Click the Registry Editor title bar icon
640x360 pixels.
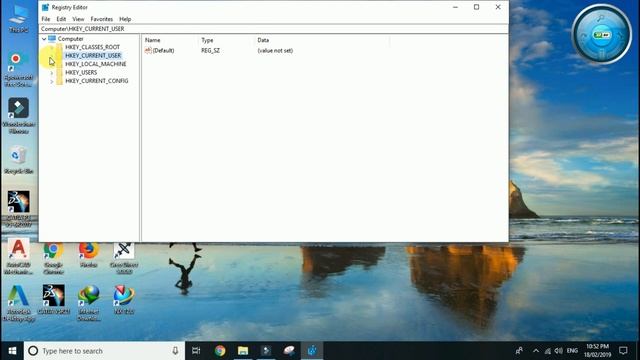[45, 7]
